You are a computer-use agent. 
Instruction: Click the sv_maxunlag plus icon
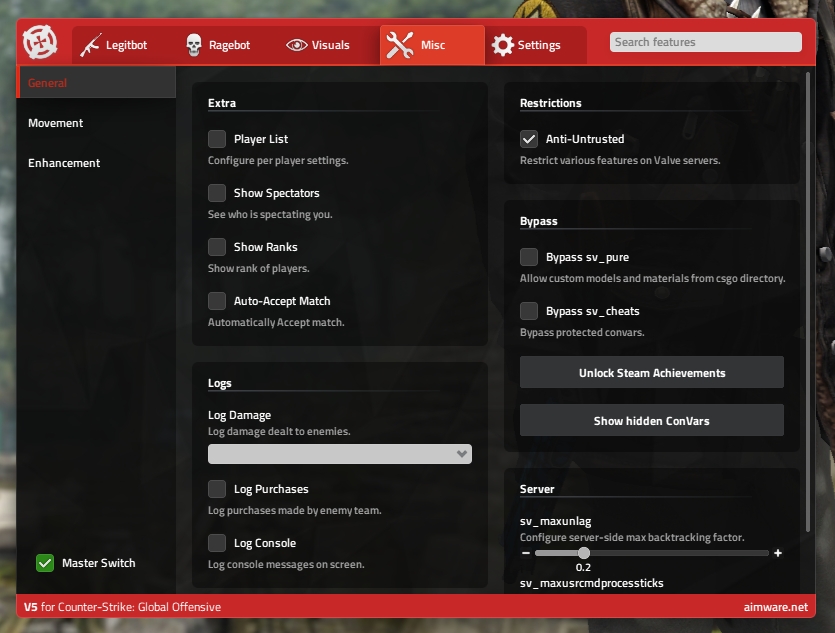[778, 553]
